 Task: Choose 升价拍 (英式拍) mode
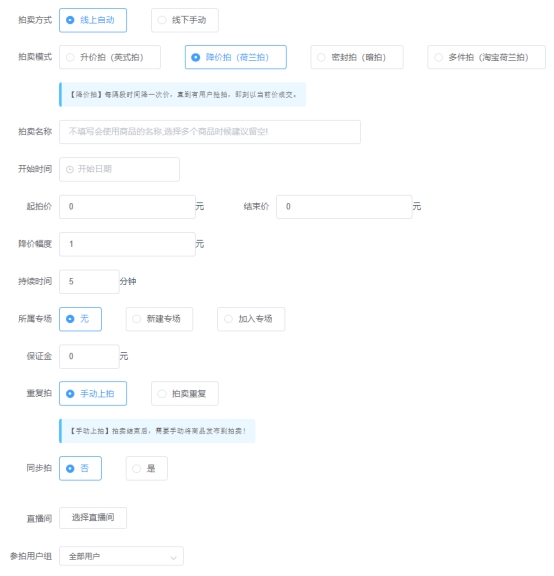pos(110,57)
